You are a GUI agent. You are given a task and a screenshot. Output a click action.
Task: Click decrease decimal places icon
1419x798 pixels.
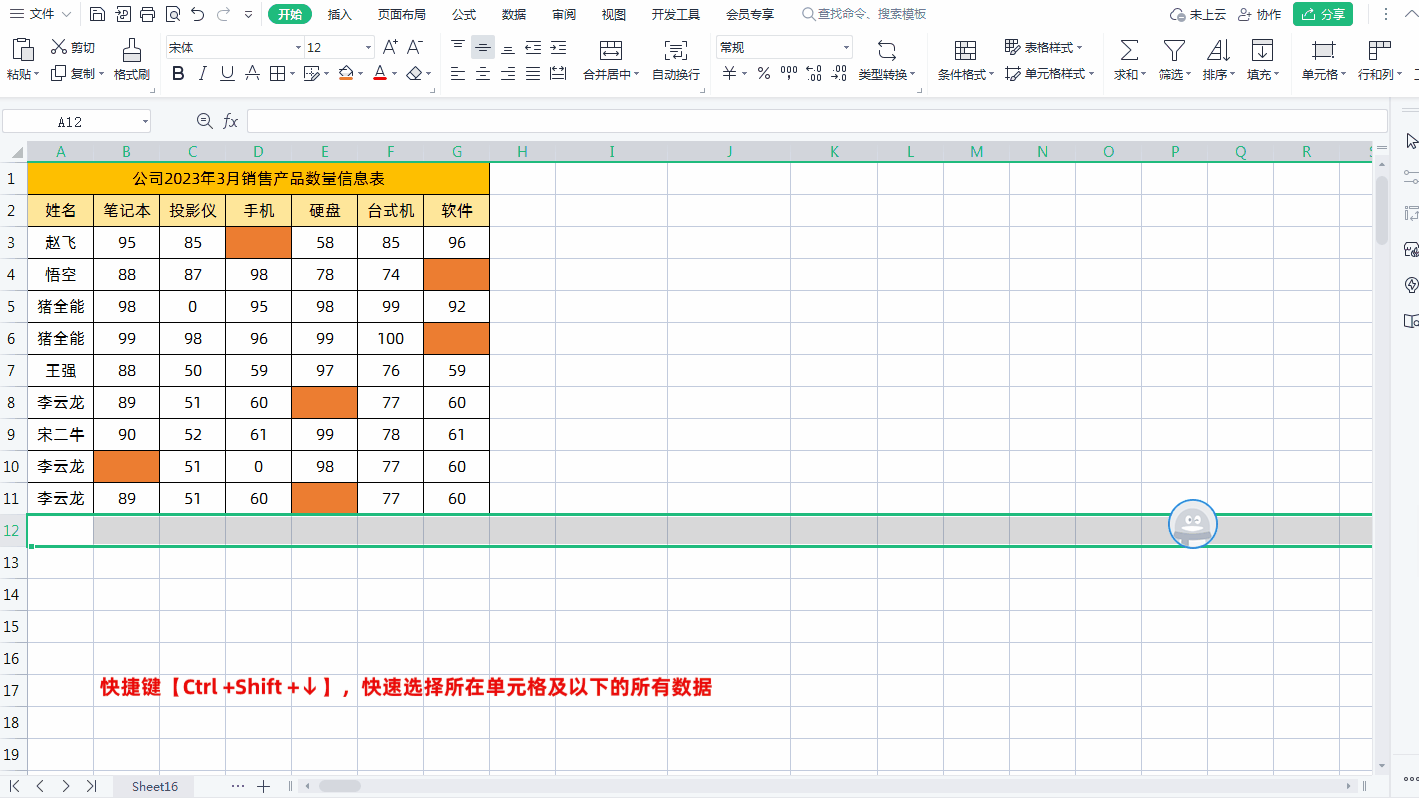pos(839,73)
